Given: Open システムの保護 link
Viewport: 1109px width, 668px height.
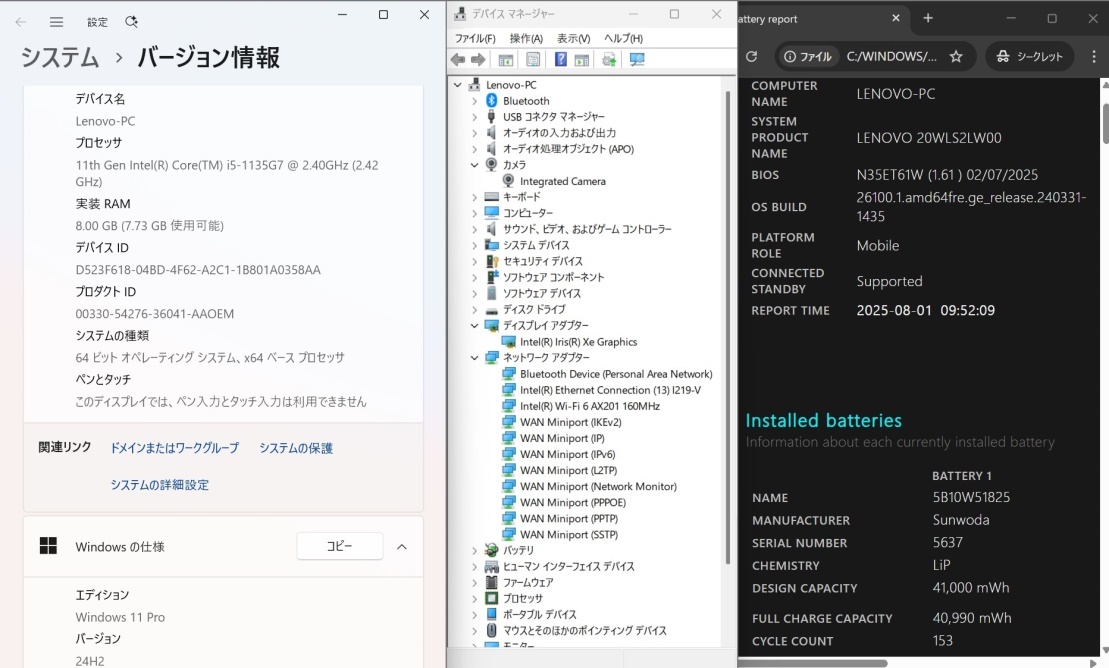Looking at the screenshot, I should click(296, 448).
